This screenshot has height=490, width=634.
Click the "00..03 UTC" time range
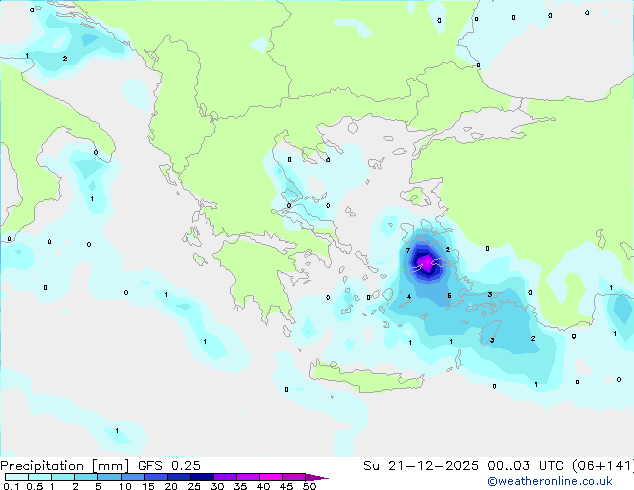[x=525, y=466]
